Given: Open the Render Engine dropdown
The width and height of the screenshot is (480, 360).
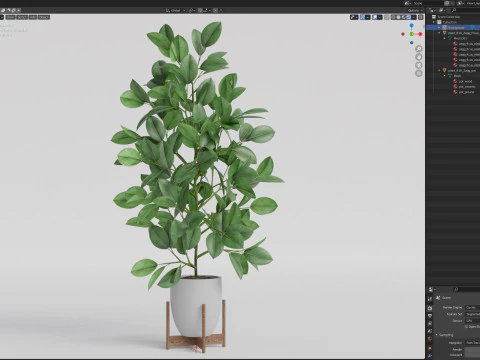Looking at the screenshot, I should [472, 307].
